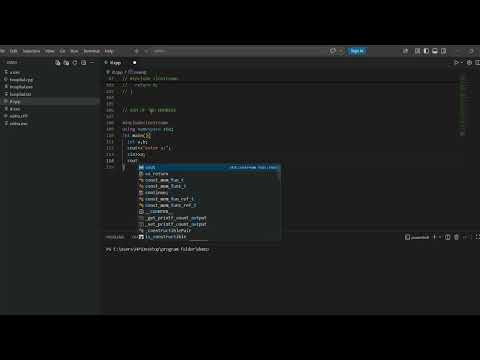
Task: Choose 'const_mem_fun1_t' suggestion
Action: [209, 186]
